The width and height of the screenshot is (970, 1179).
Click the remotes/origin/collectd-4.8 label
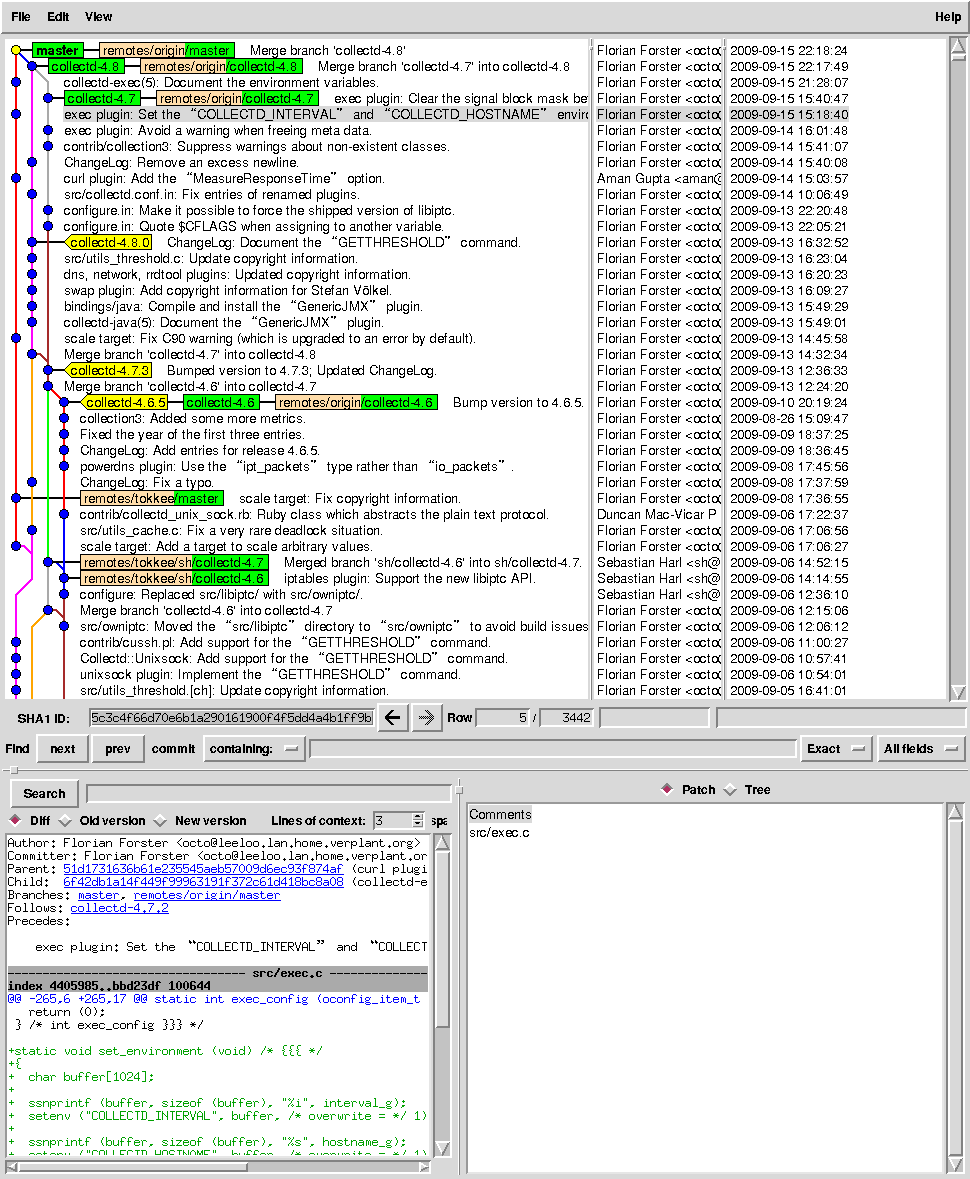coord(222,66)
